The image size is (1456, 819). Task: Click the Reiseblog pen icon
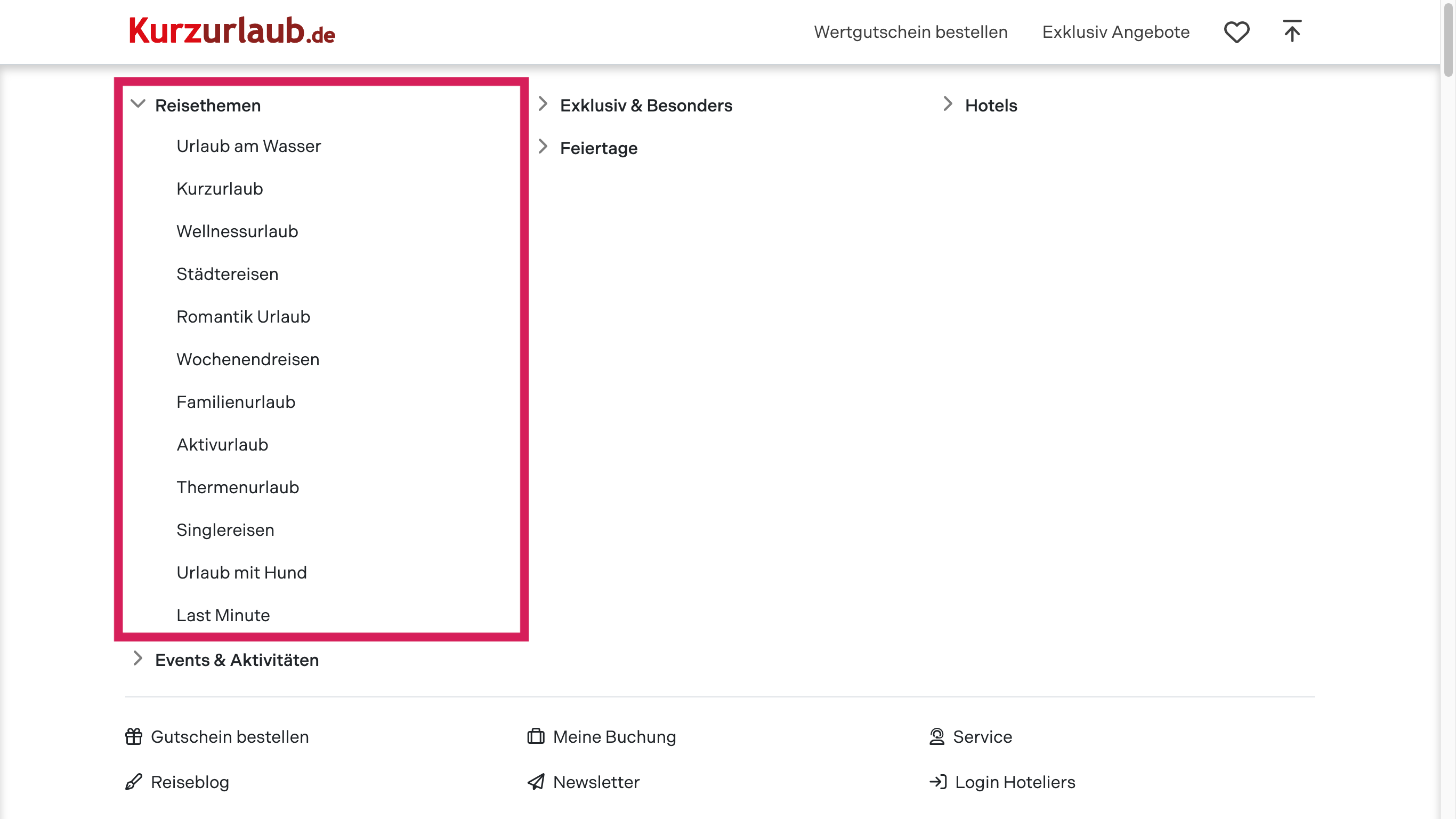pos(134,782)
